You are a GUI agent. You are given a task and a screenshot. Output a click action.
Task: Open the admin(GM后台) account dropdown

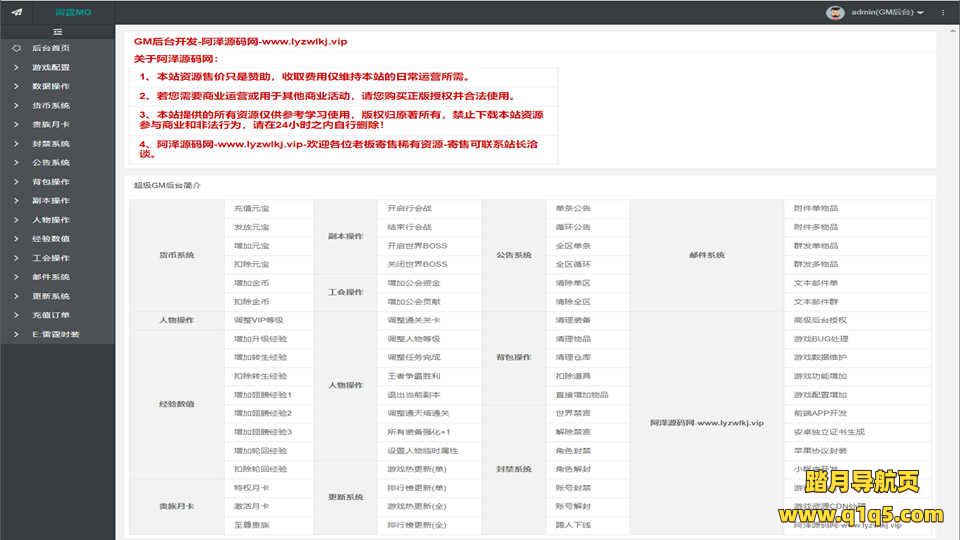(x=888, y=12)
